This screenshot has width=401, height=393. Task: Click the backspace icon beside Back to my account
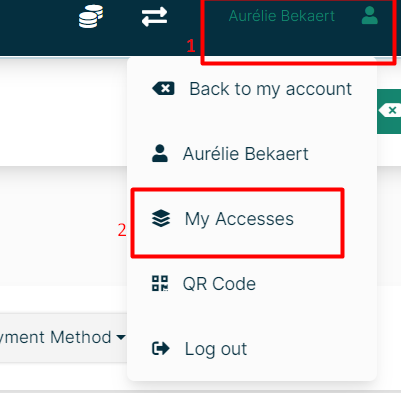163,89
